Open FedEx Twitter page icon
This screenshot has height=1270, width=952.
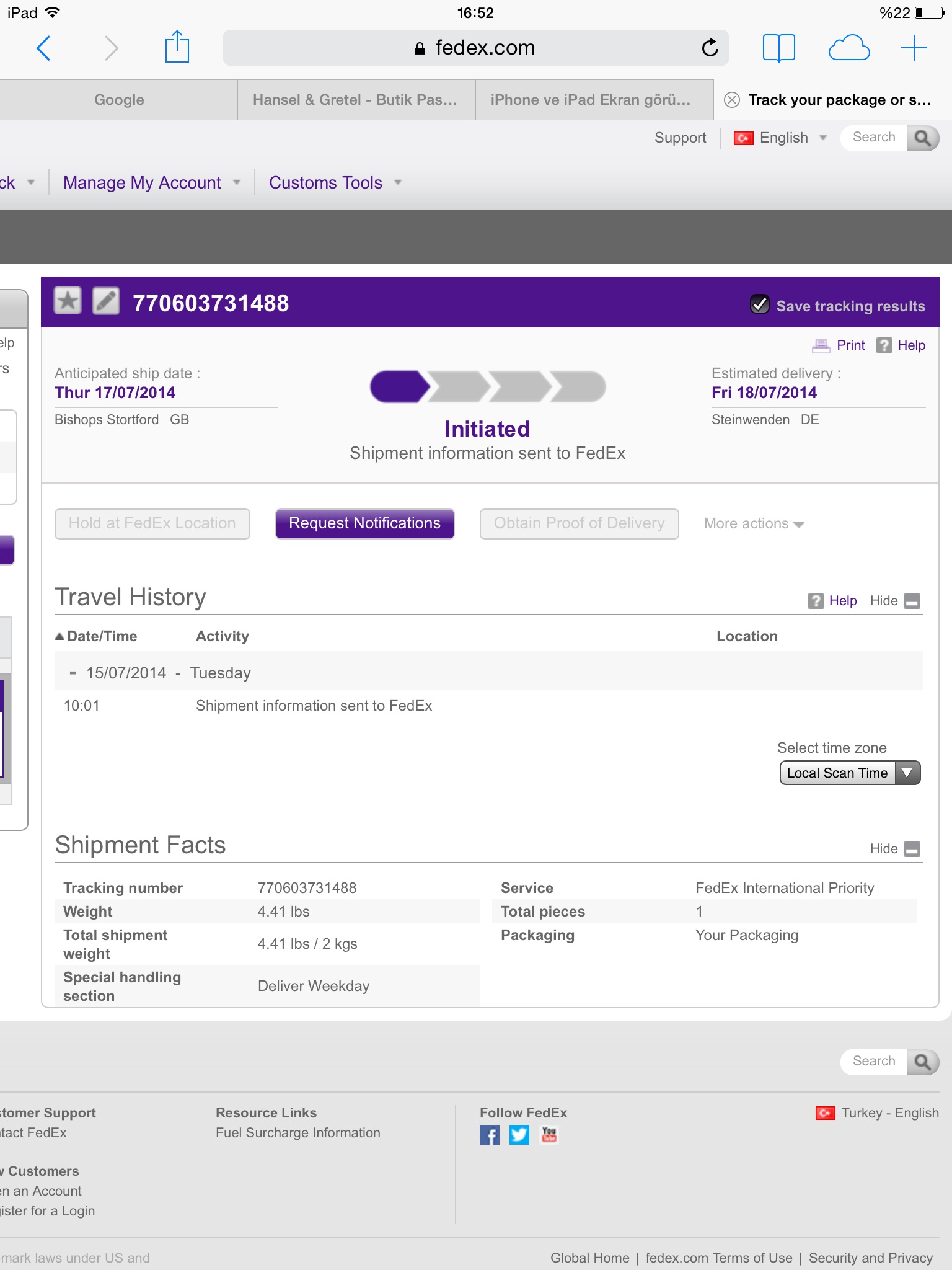pyautogui.click(x=519, y=1135)
